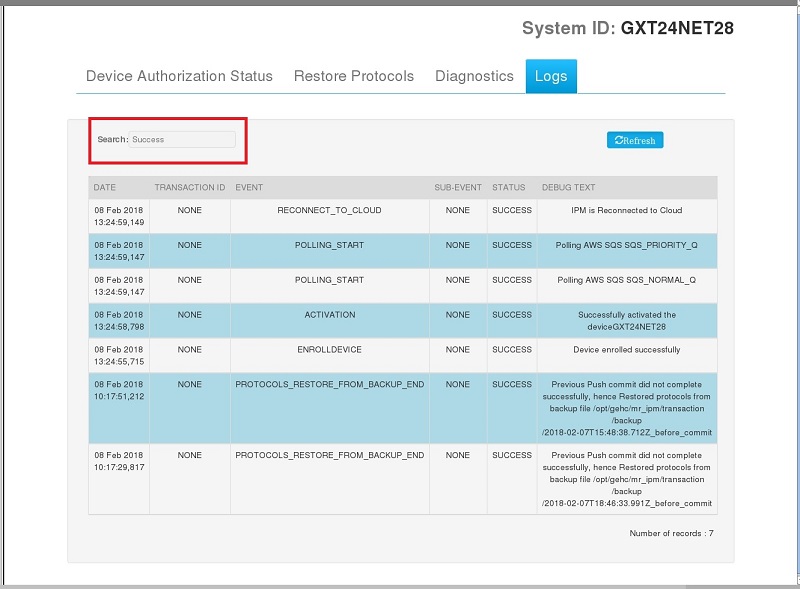
Task: Open the Diagnostics tab
Action: point(474,76)
